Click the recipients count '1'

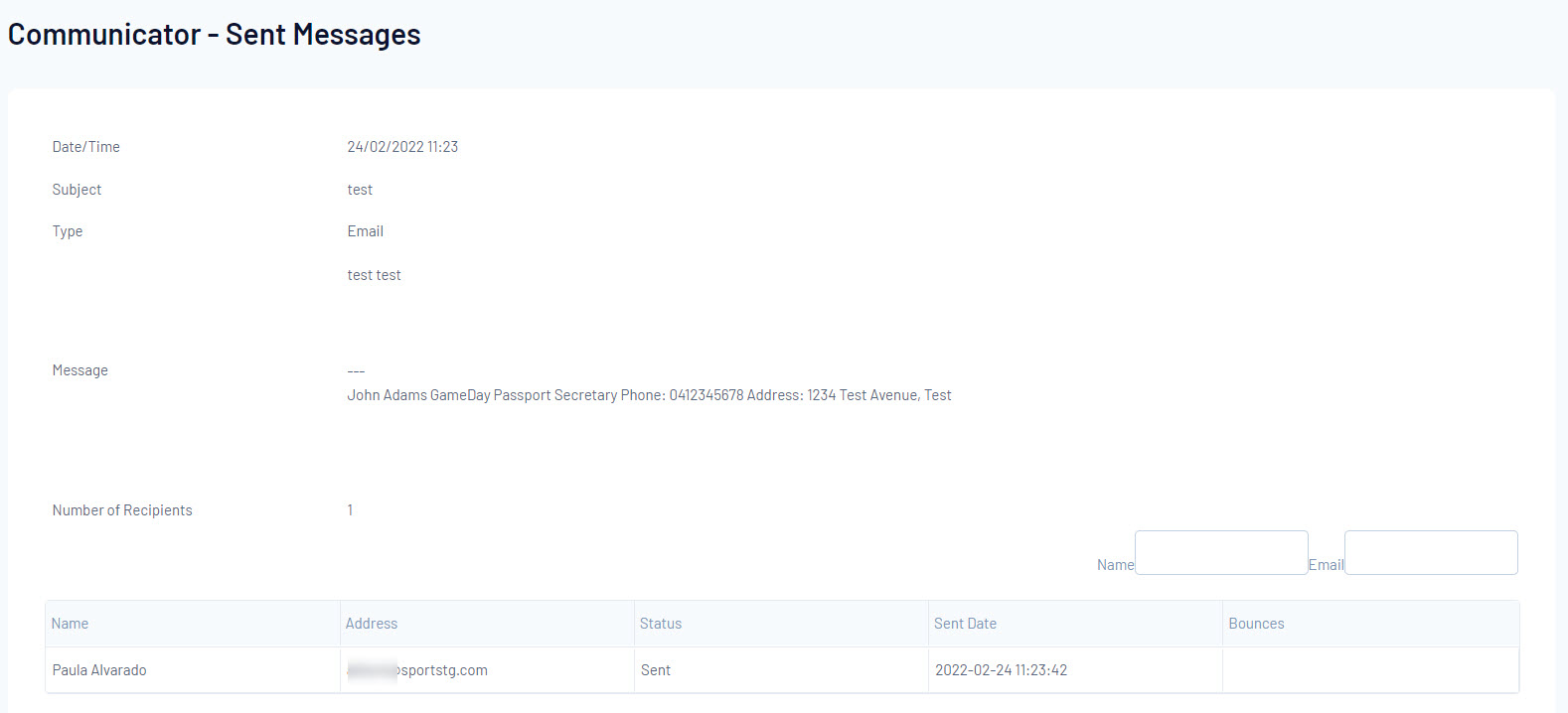350,510
